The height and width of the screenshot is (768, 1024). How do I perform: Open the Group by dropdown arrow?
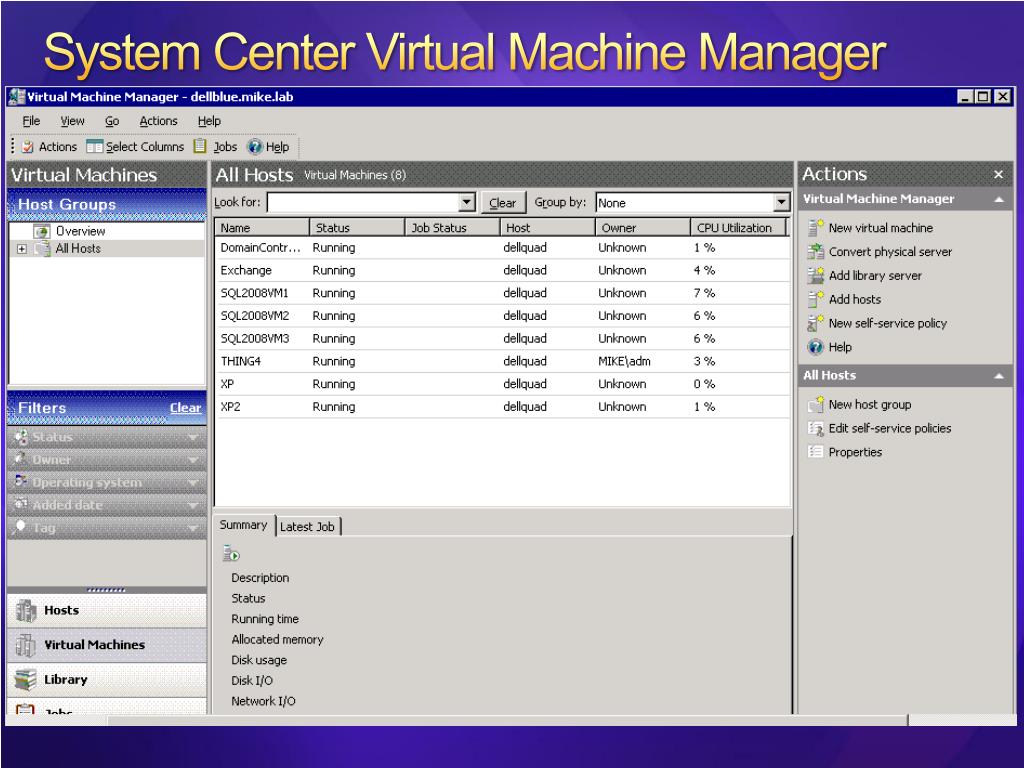[782, 202]
